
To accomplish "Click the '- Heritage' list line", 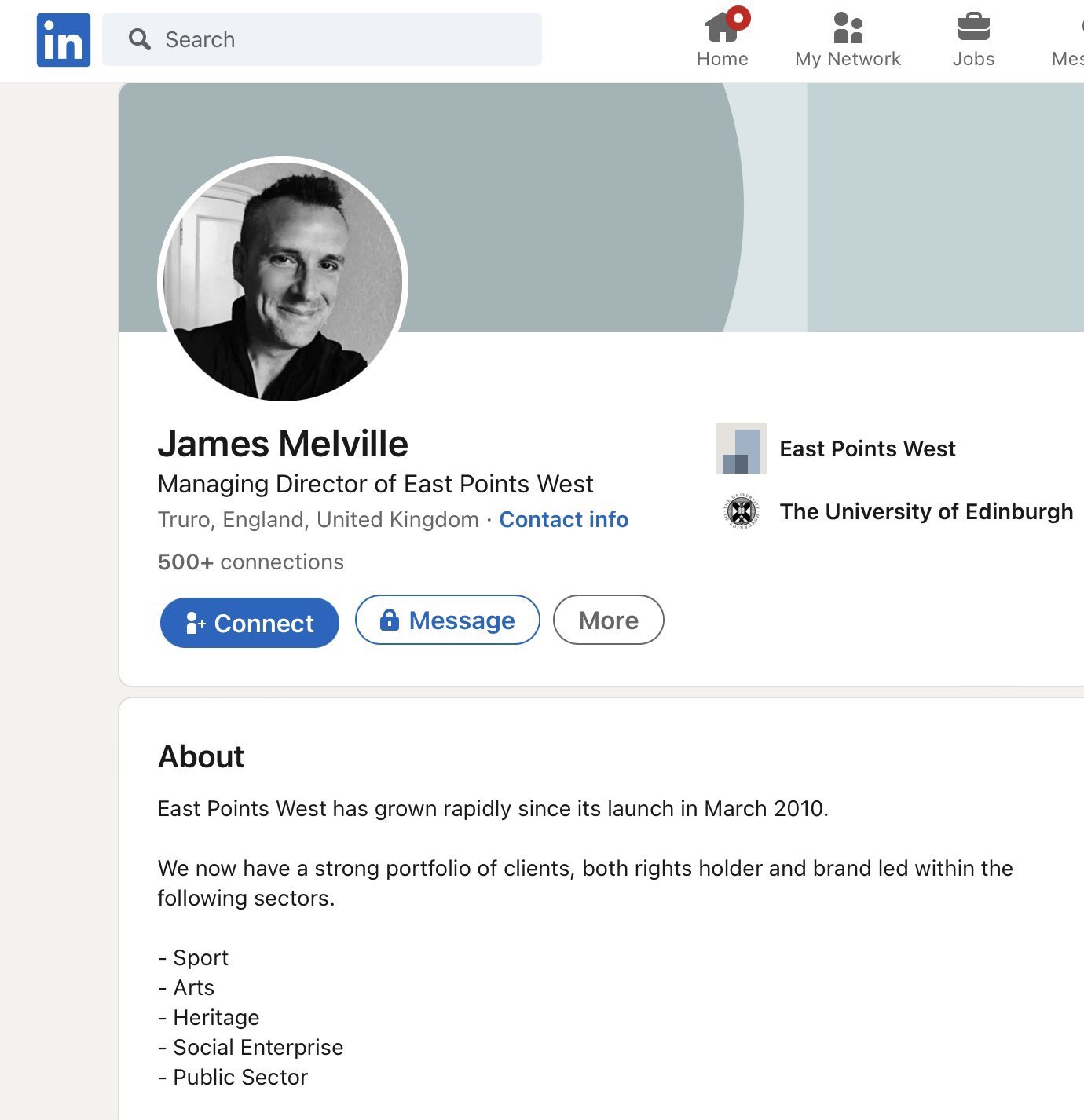I will coord(209,1017).
